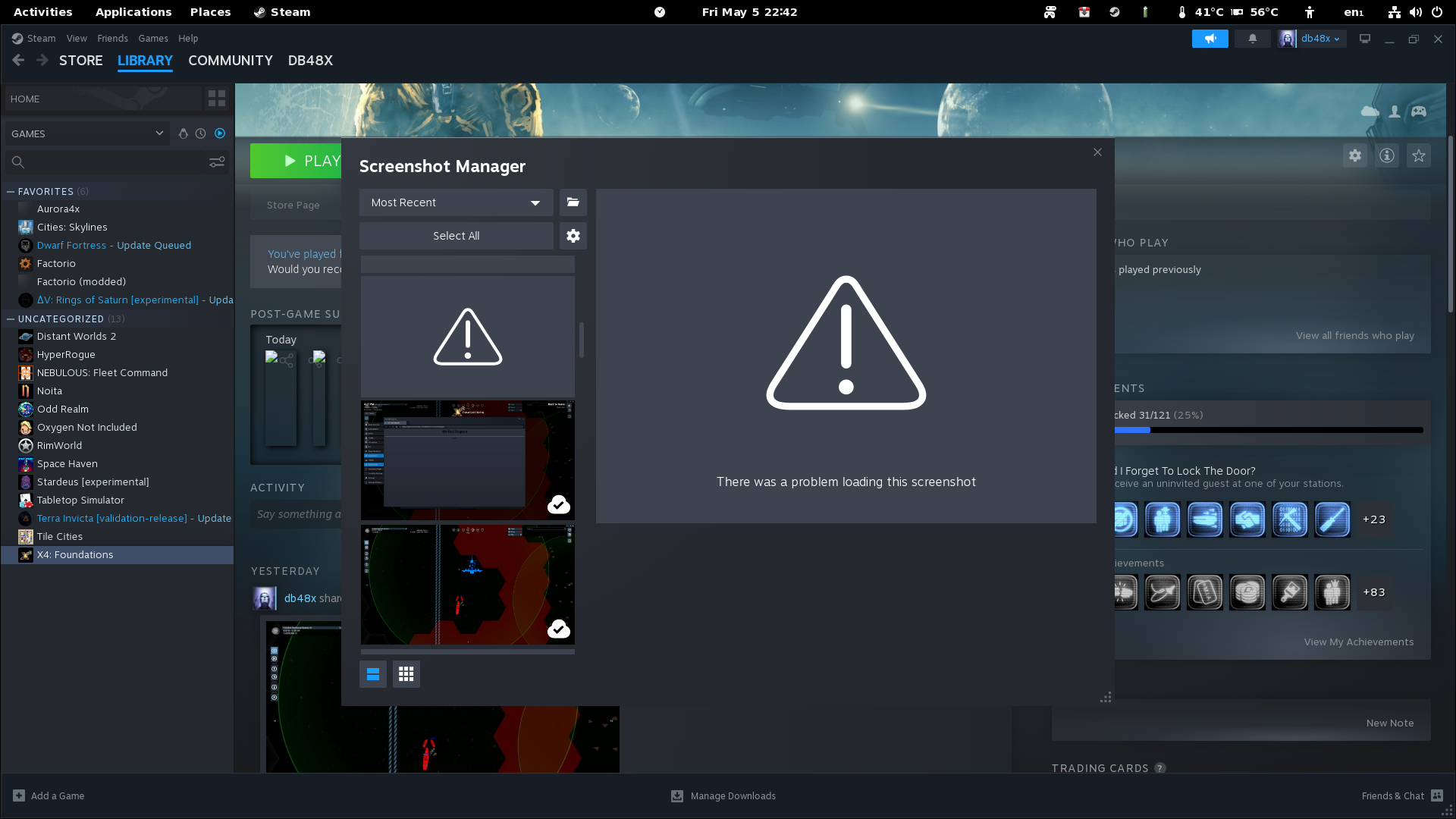Toggle favorite star for X4: Foundations
The height and width of the screenshot is (819, 1456).
[1419, 155]
